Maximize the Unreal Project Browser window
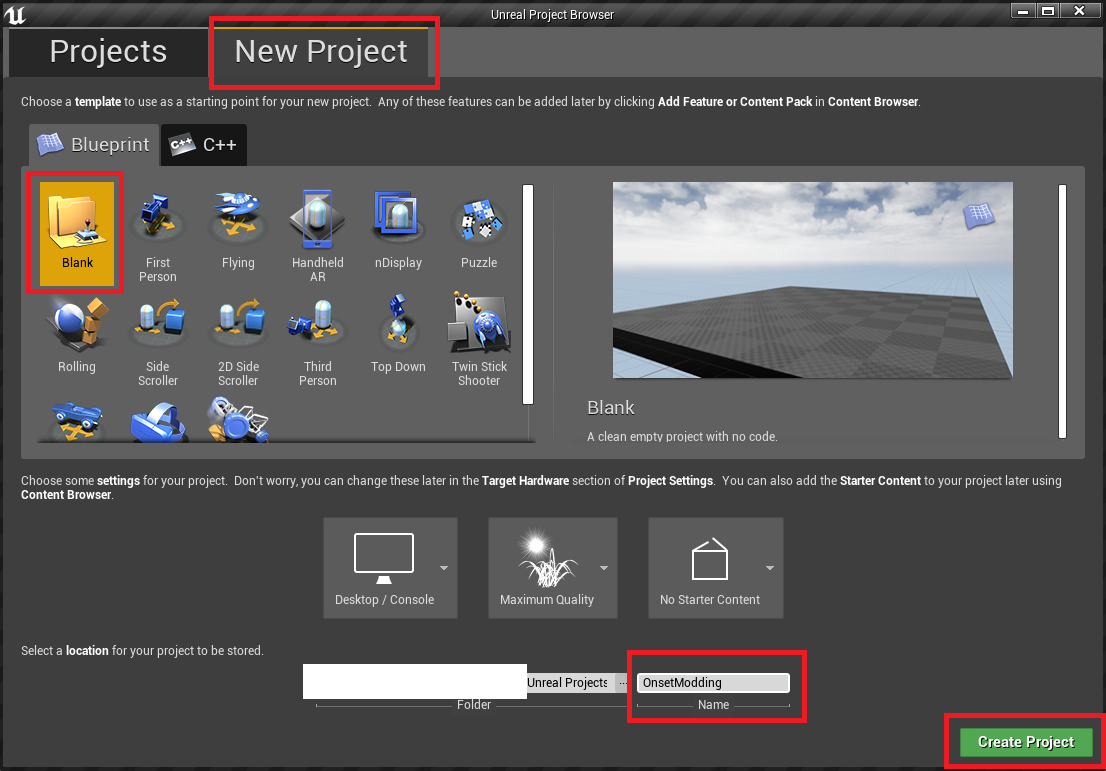Viewport: 1106px width, 771px height. pos(1049,11)
